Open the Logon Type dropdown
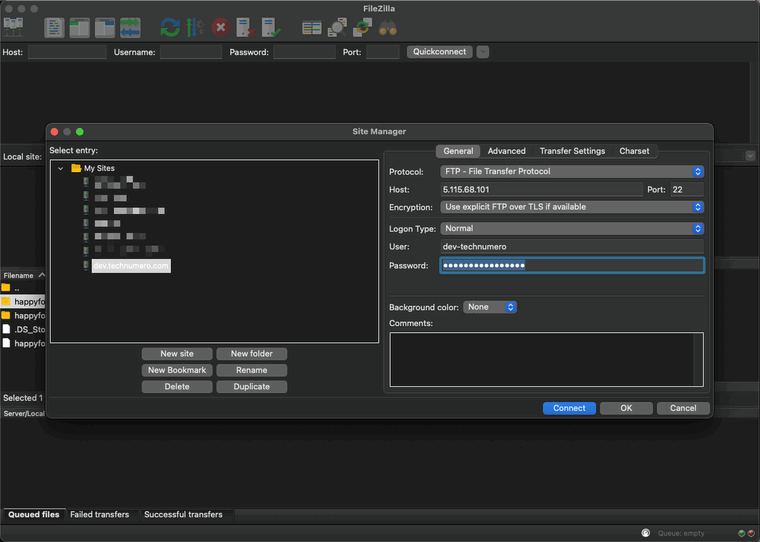 click(x=572, y=228)
